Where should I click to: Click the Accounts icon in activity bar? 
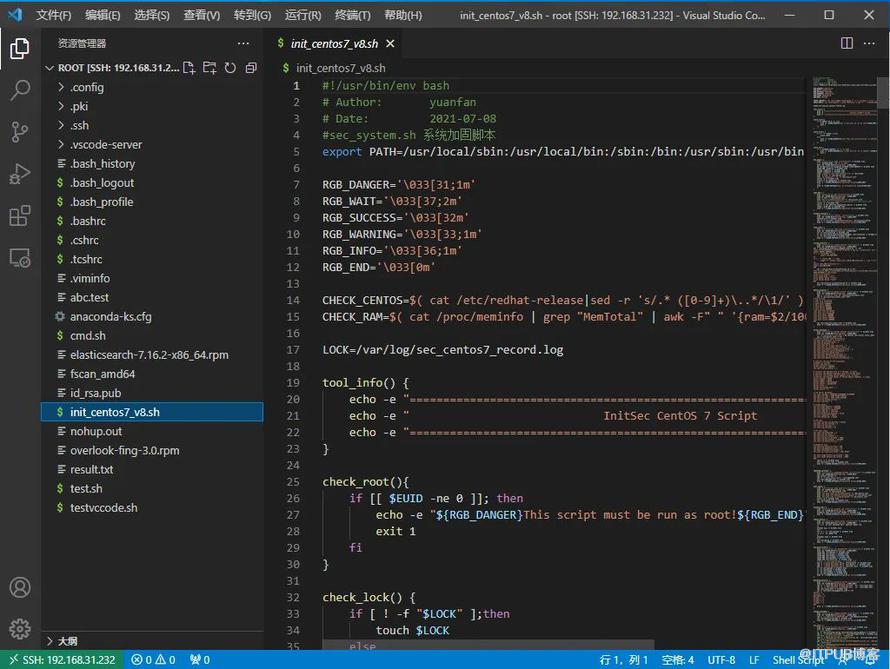pos(20,587)
